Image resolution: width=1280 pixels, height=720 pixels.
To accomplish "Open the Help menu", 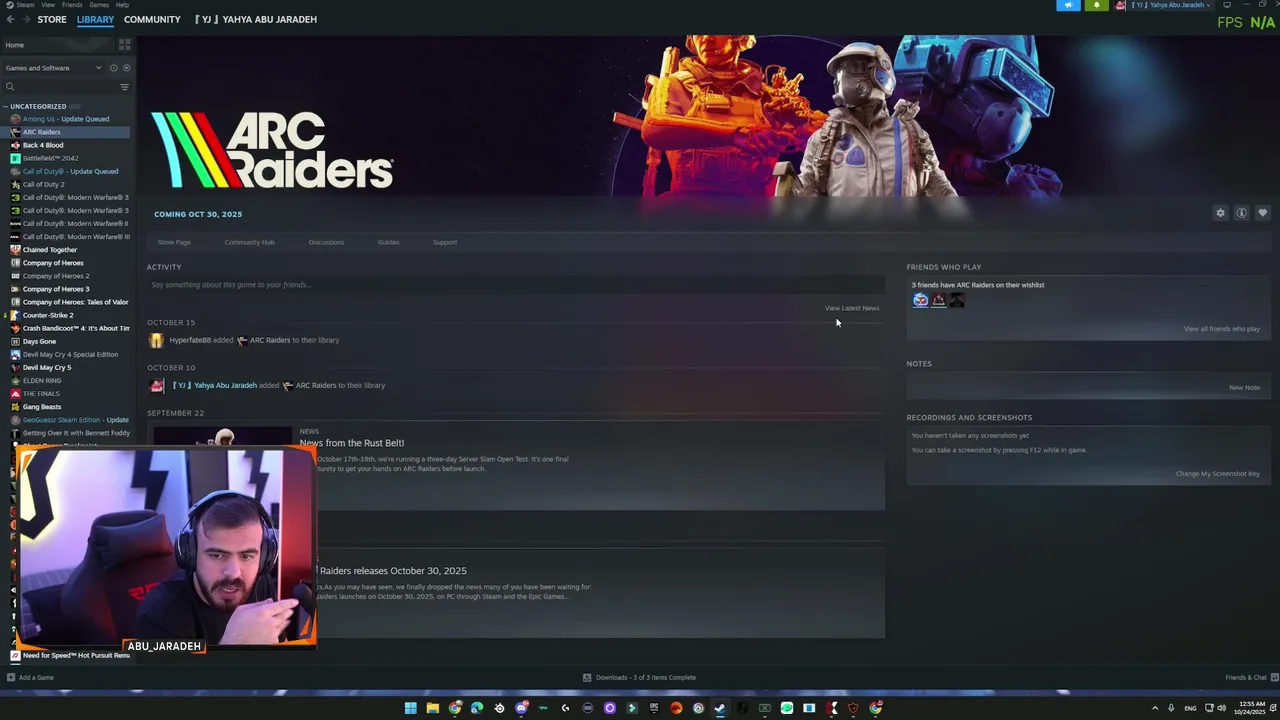I will 122,5.
